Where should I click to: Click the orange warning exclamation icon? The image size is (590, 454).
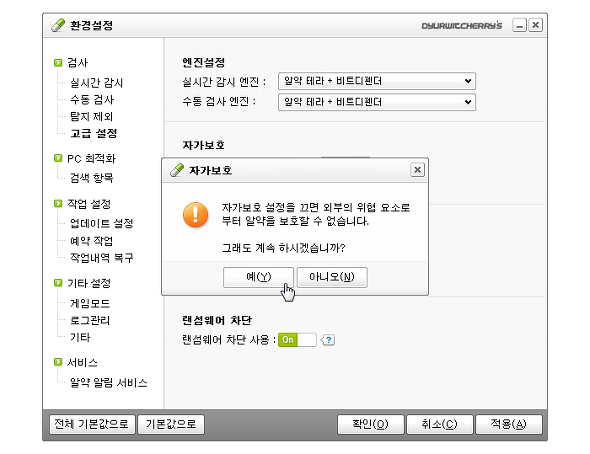pos(195,215)
